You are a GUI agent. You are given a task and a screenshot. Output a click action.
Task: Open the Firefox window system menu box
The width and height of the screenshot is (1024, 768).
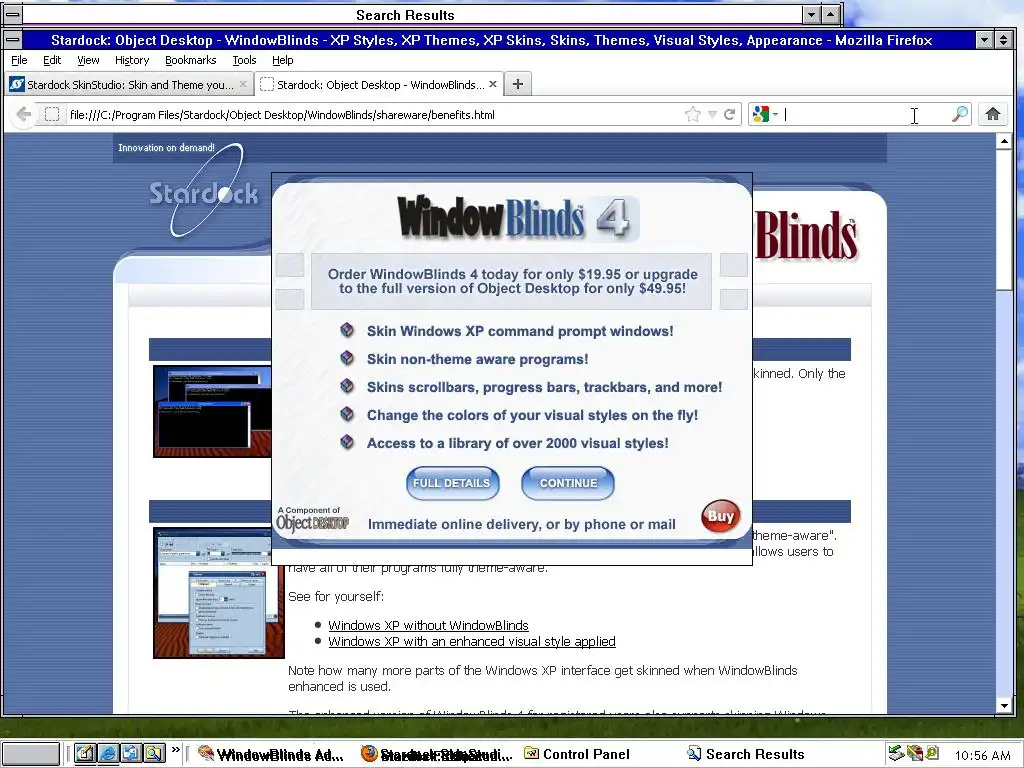coord(13,40)
